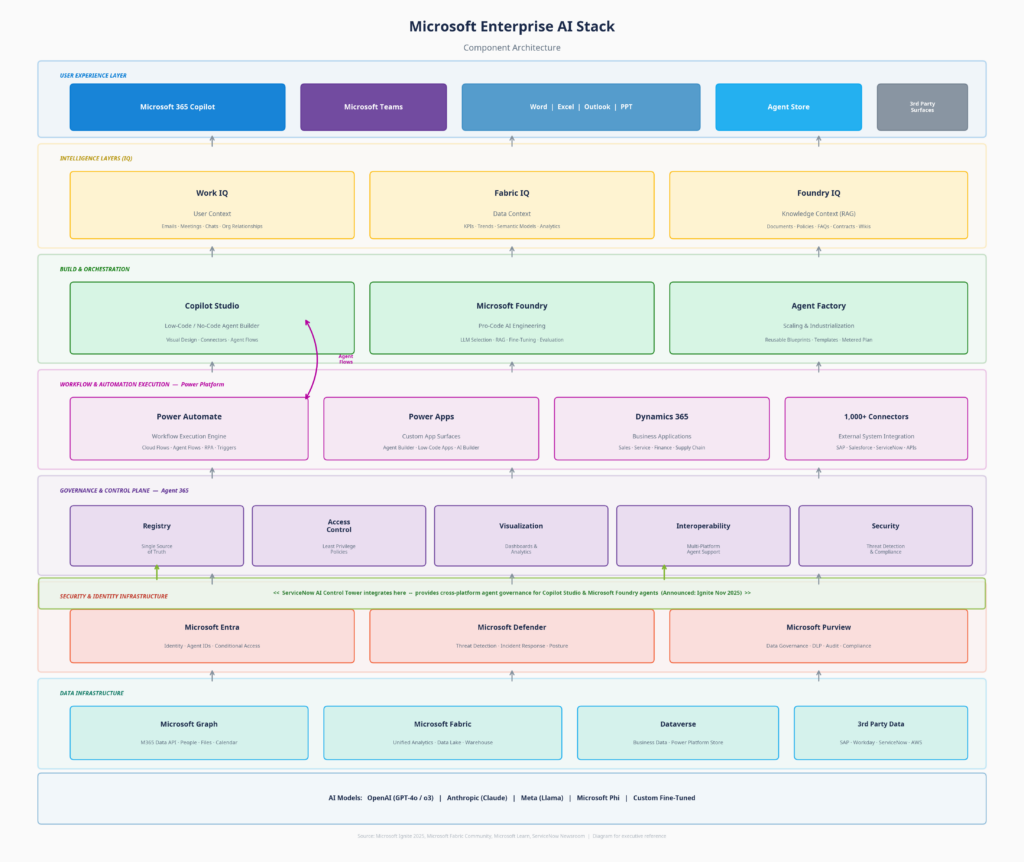Click the Registry governance box

(x=157, y=535)
